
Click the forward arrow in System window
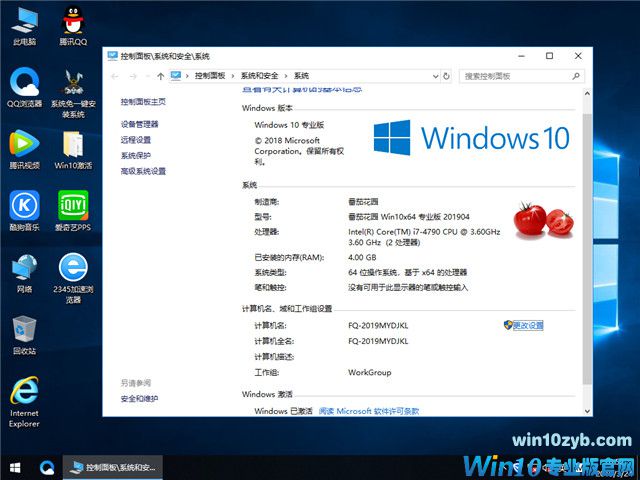click(133, 76)
